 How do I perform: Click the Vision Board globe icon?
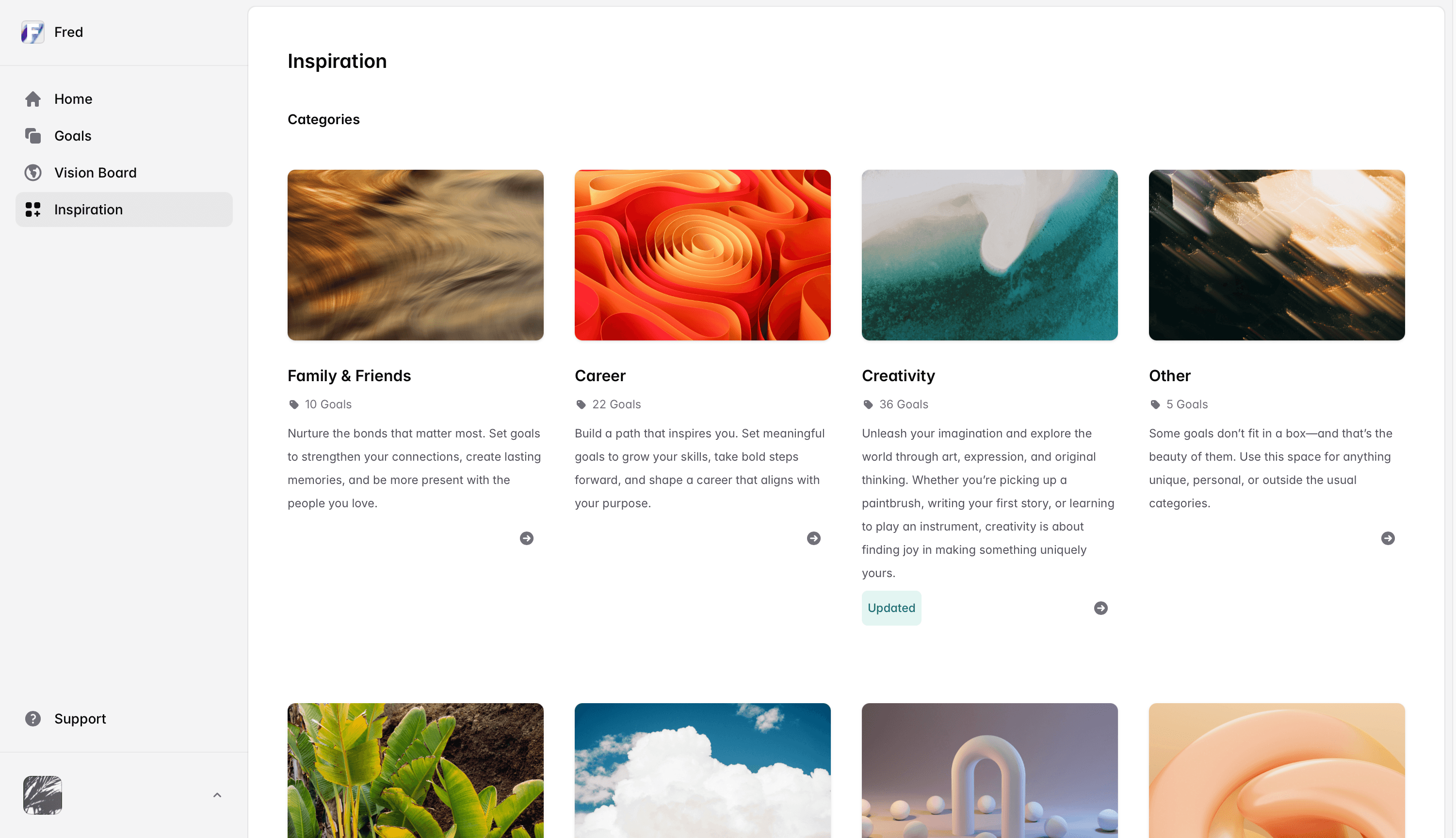(x=33, y=173)
